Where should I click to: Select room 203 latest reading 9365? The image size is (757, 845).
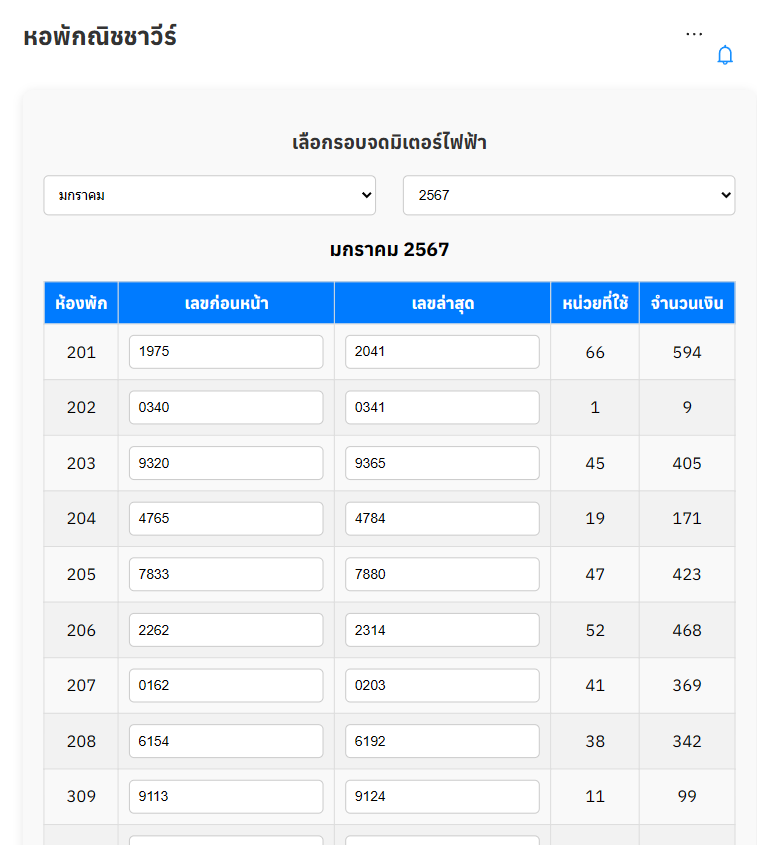442,463
